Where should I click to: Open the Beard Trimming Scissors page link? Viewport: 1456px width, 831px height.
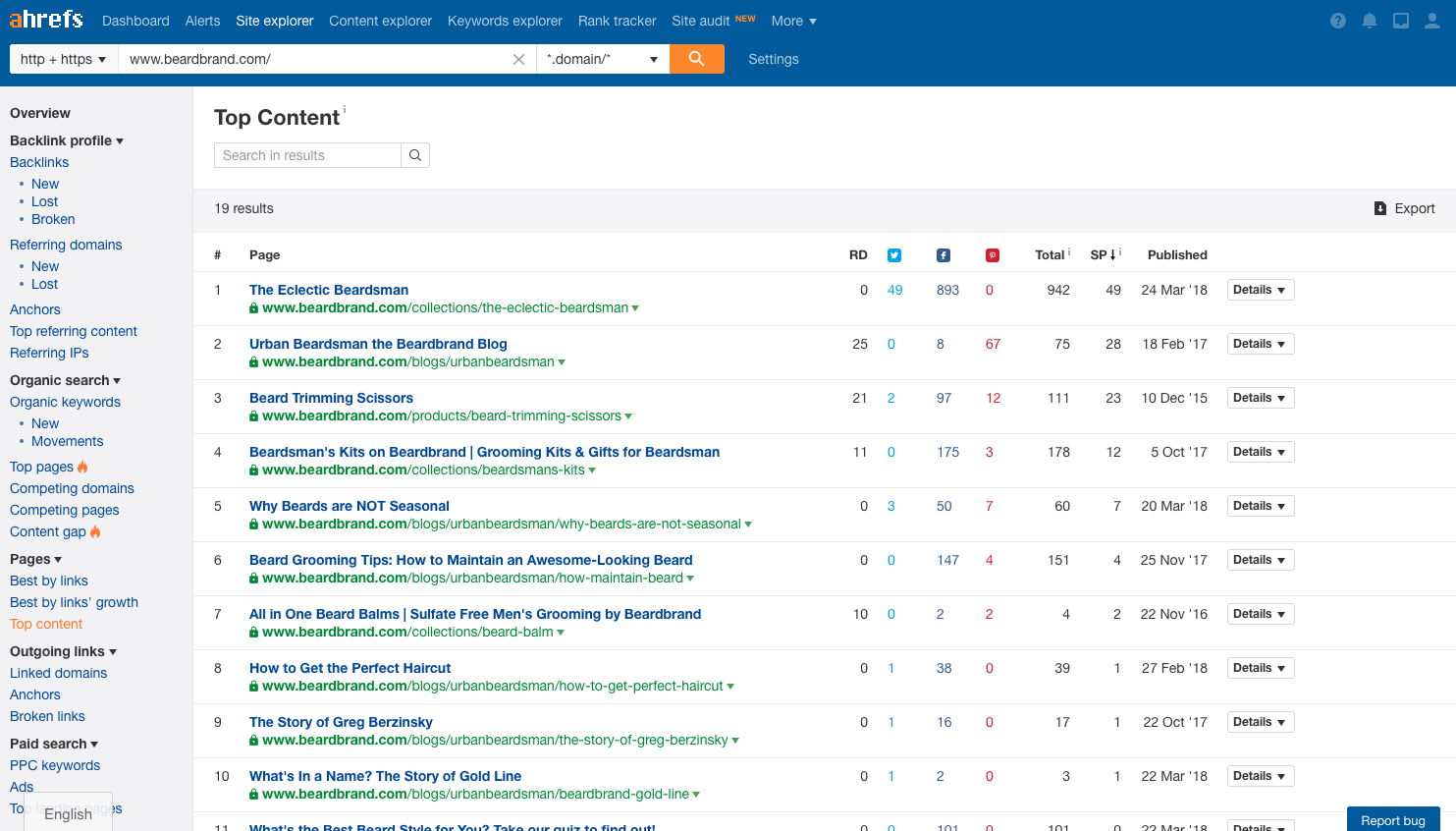pyautogui.click(x=331, y=398)
